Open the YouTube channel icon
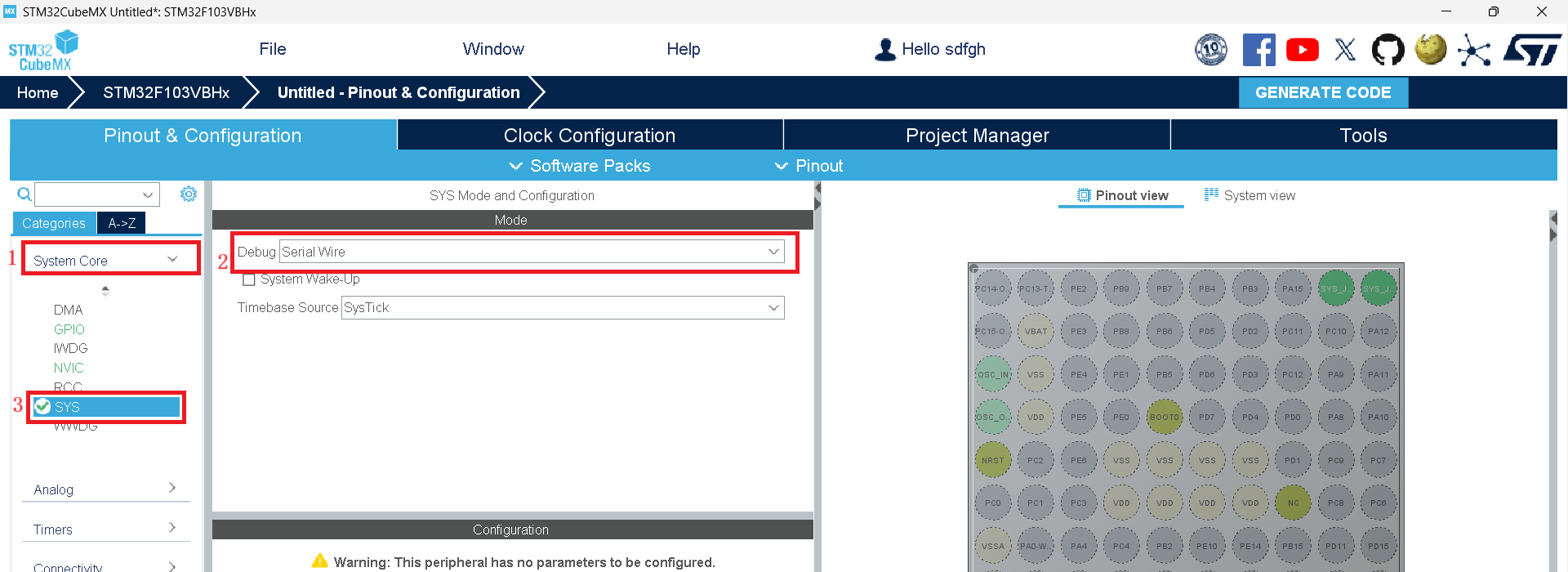Screen dimensions: 1568x572 (1302, 50)
